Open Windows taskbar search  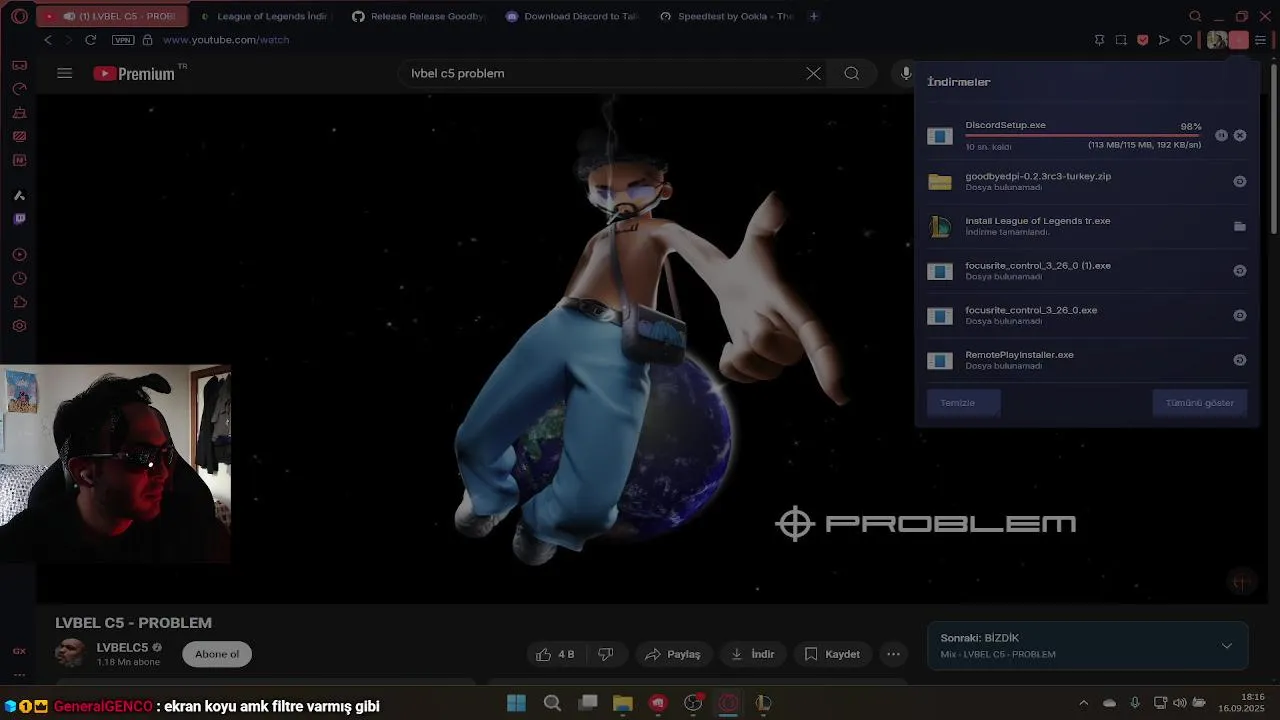(x=552, y=703)
